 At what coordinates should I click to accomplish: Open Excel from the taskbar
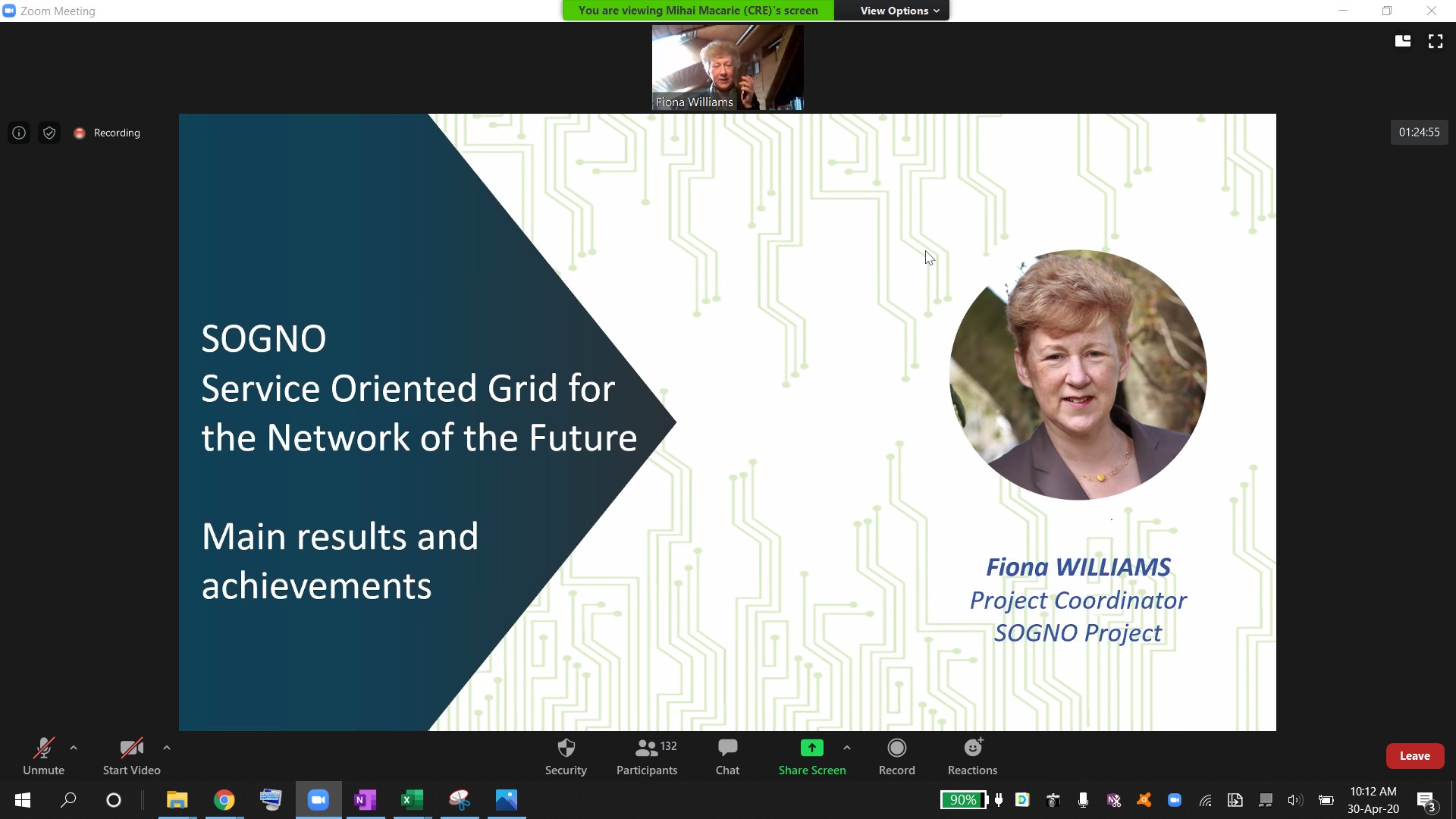pyautogui.click(x=412, y=800)
